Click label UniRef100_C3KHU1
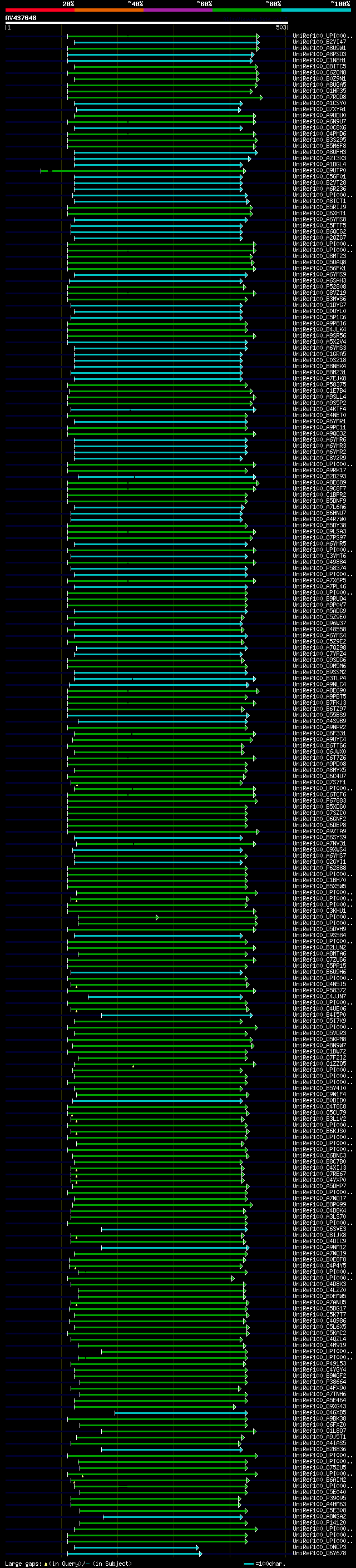This screenshot has height=1568, width=356. point(319,911)
